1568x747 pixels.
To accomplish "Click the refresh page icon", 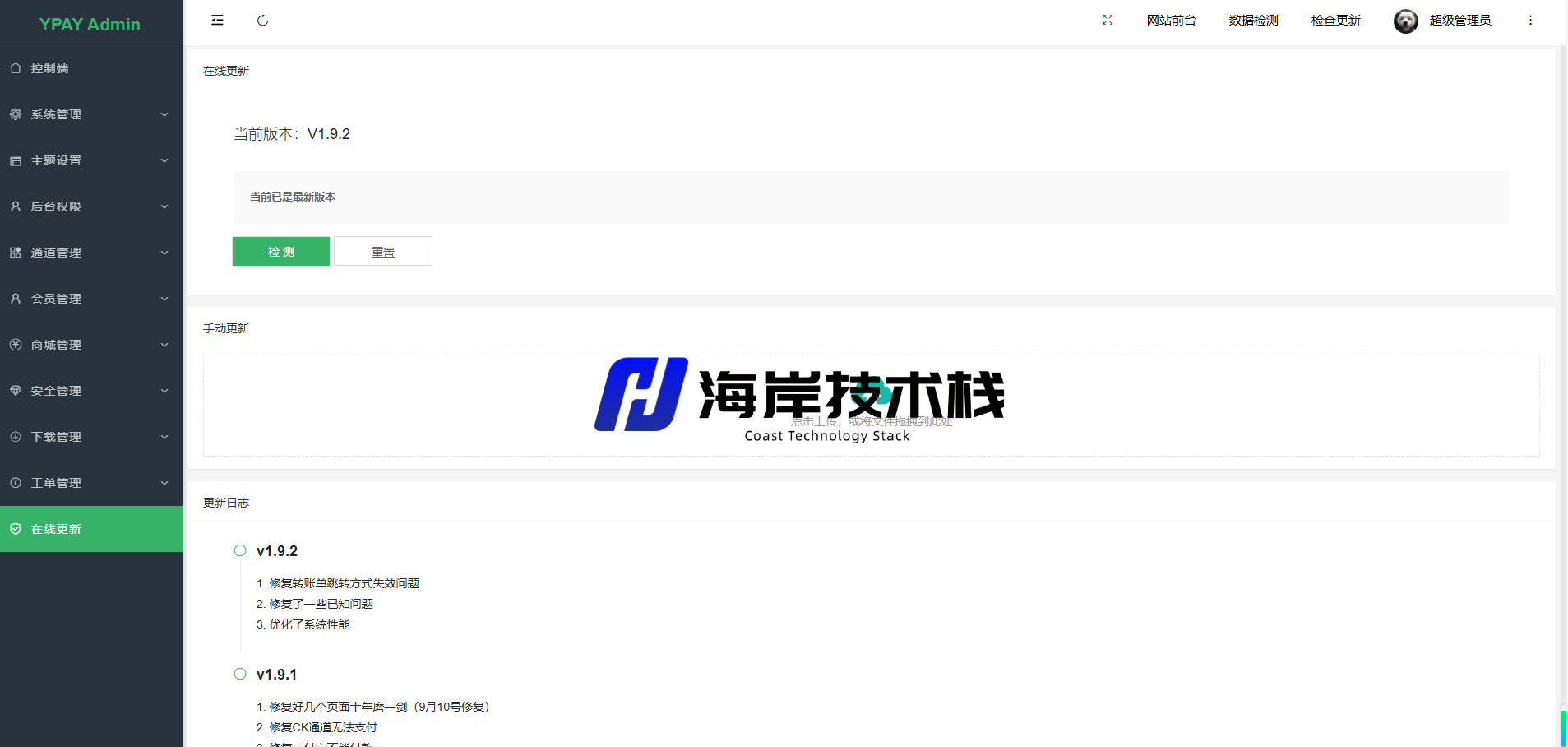I will point(262,21).
